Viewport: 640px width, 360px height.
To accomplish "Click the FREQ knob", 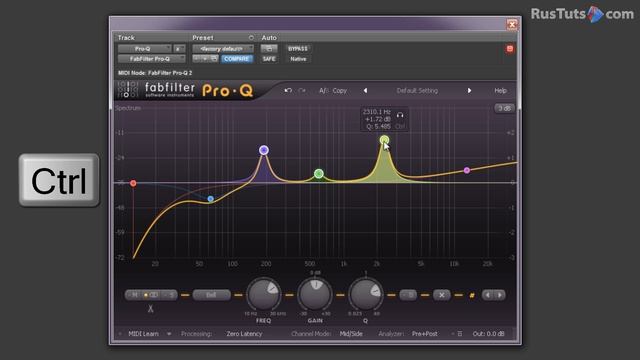I will tap(264, 294).
